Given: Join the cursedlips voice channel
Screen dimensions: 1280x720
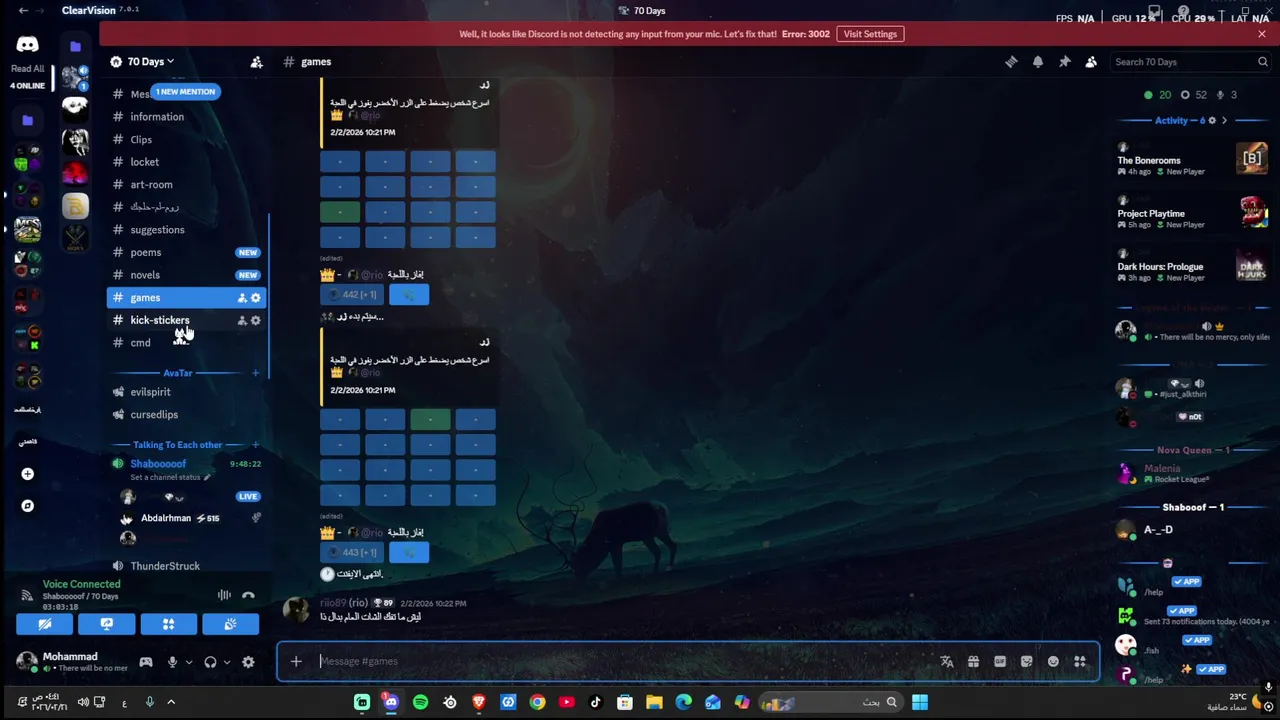Looking at the screenshot, I should (186, 415).
